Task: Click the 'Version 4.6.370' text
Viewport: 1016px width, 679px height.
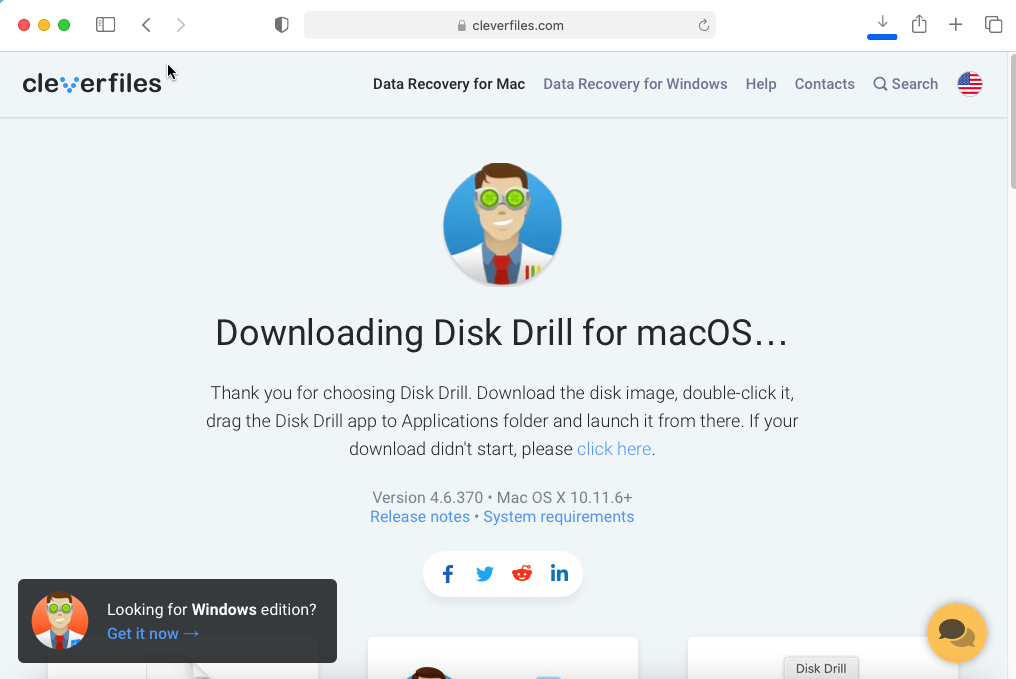Action: click(428, 498)
